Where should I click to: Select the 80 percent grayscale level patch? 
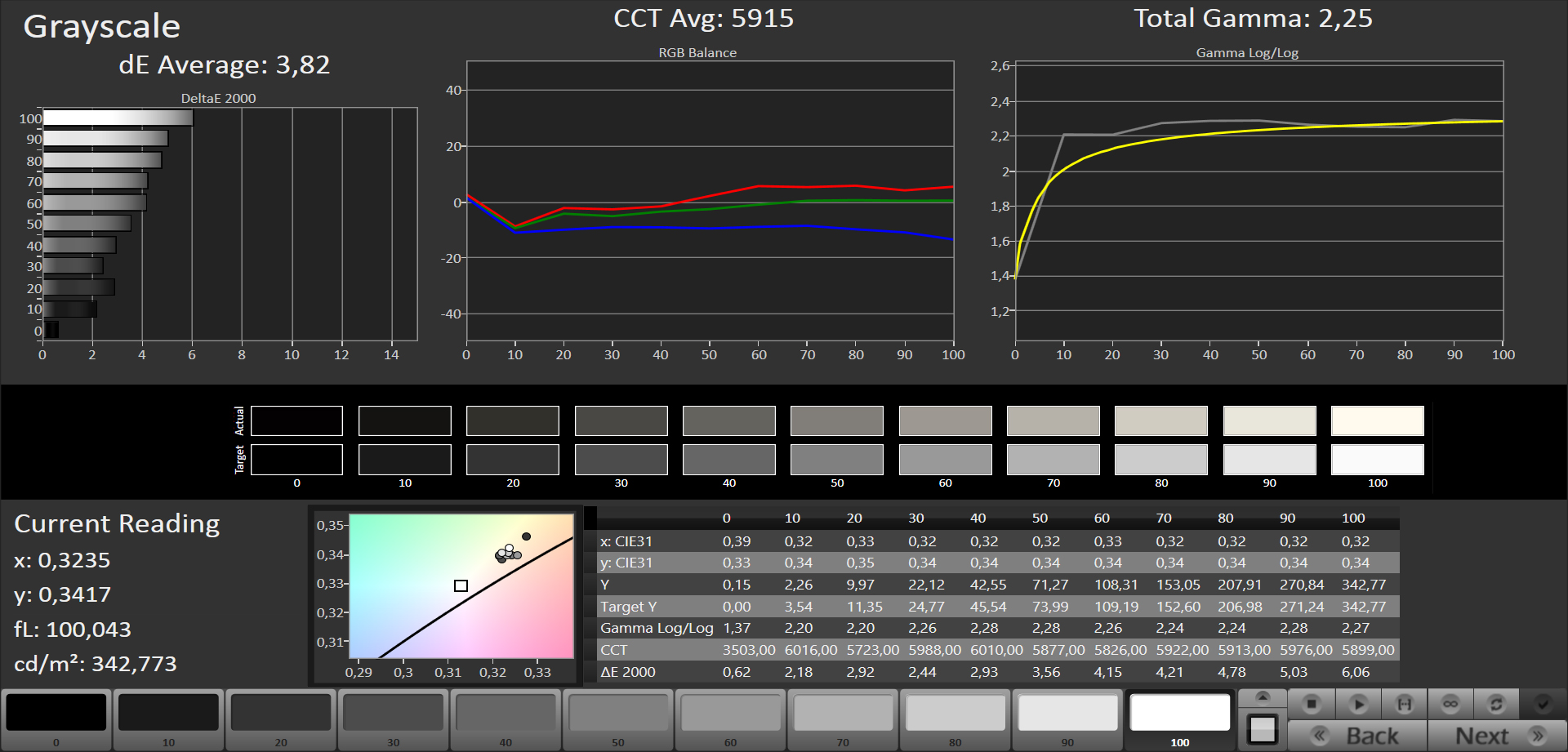point(955,719)
